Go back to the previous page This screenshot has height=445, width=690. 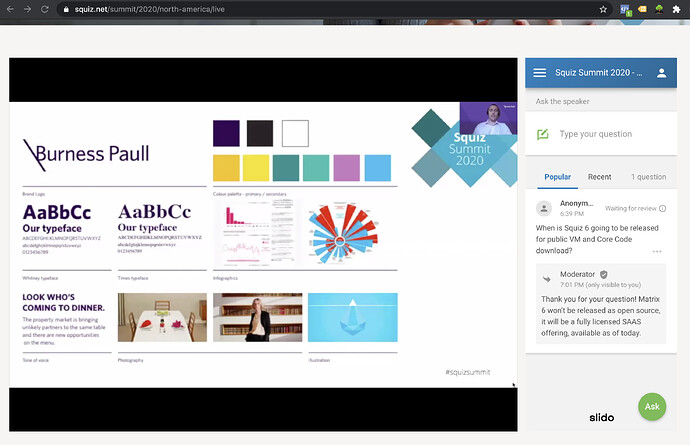9,8
